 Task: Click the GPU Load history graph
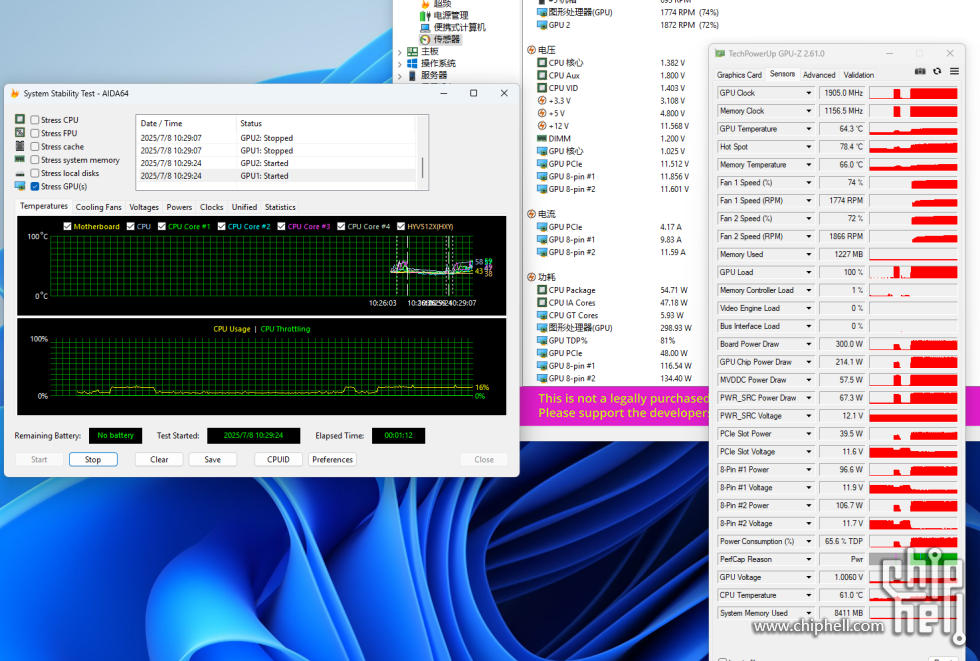(913, 272)
